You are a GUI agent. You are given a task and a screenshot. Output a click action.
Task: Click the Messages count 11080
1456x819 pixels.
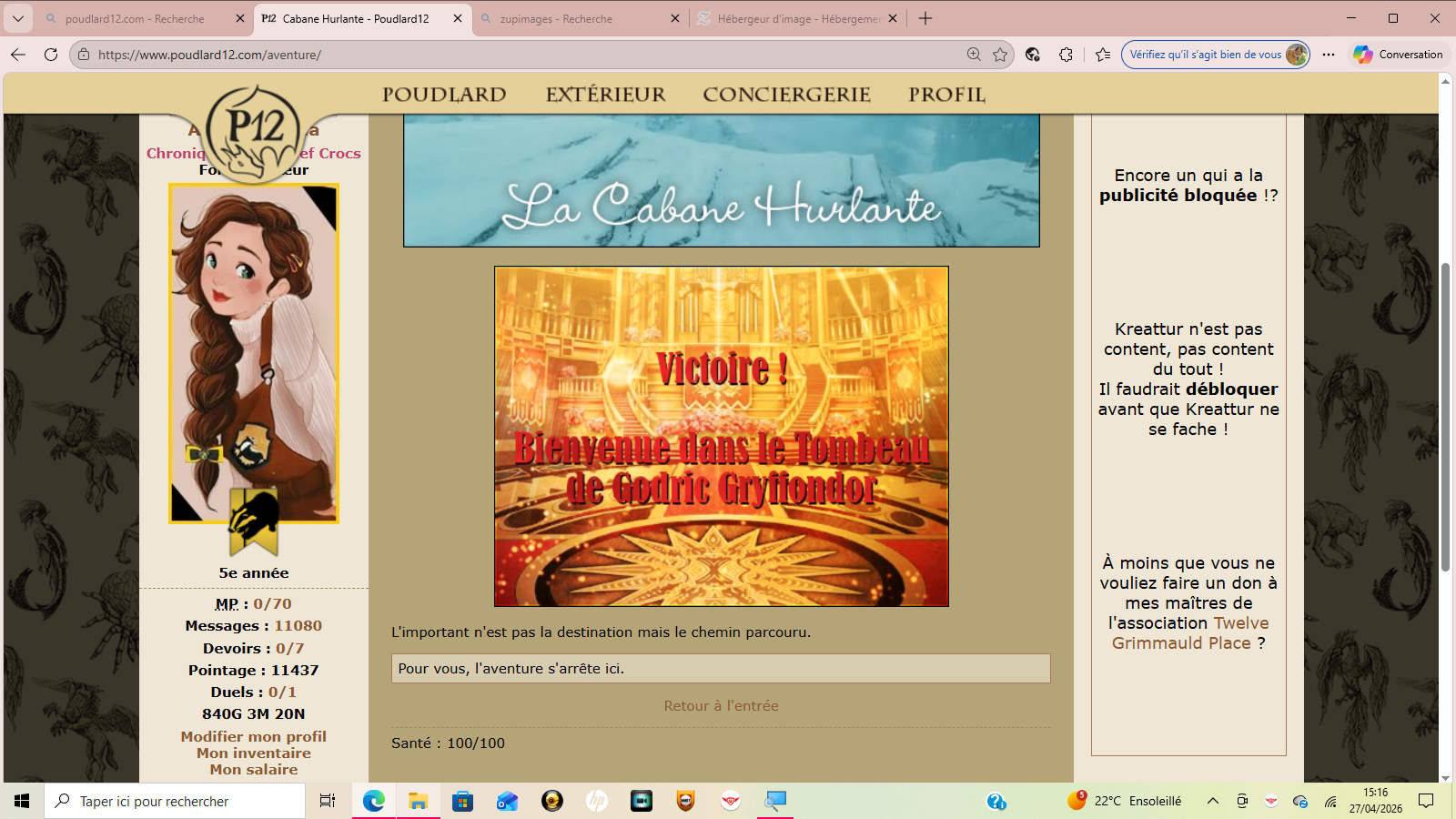pyautogui.click(x=298, y=626)
